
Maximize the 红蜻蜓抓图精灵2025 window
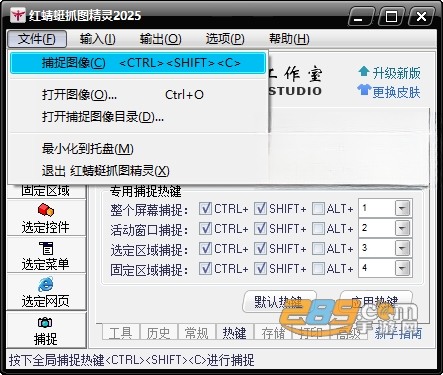click(x=392, y=16)
